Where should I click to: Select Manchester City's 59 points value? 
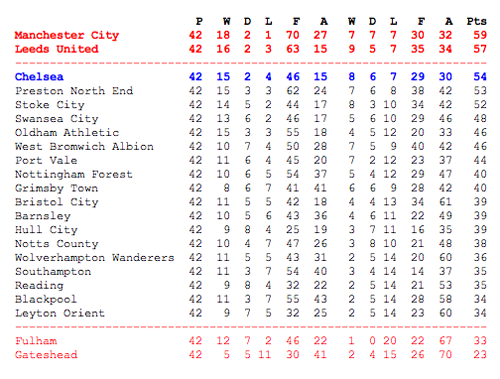[x=480, y=35]
